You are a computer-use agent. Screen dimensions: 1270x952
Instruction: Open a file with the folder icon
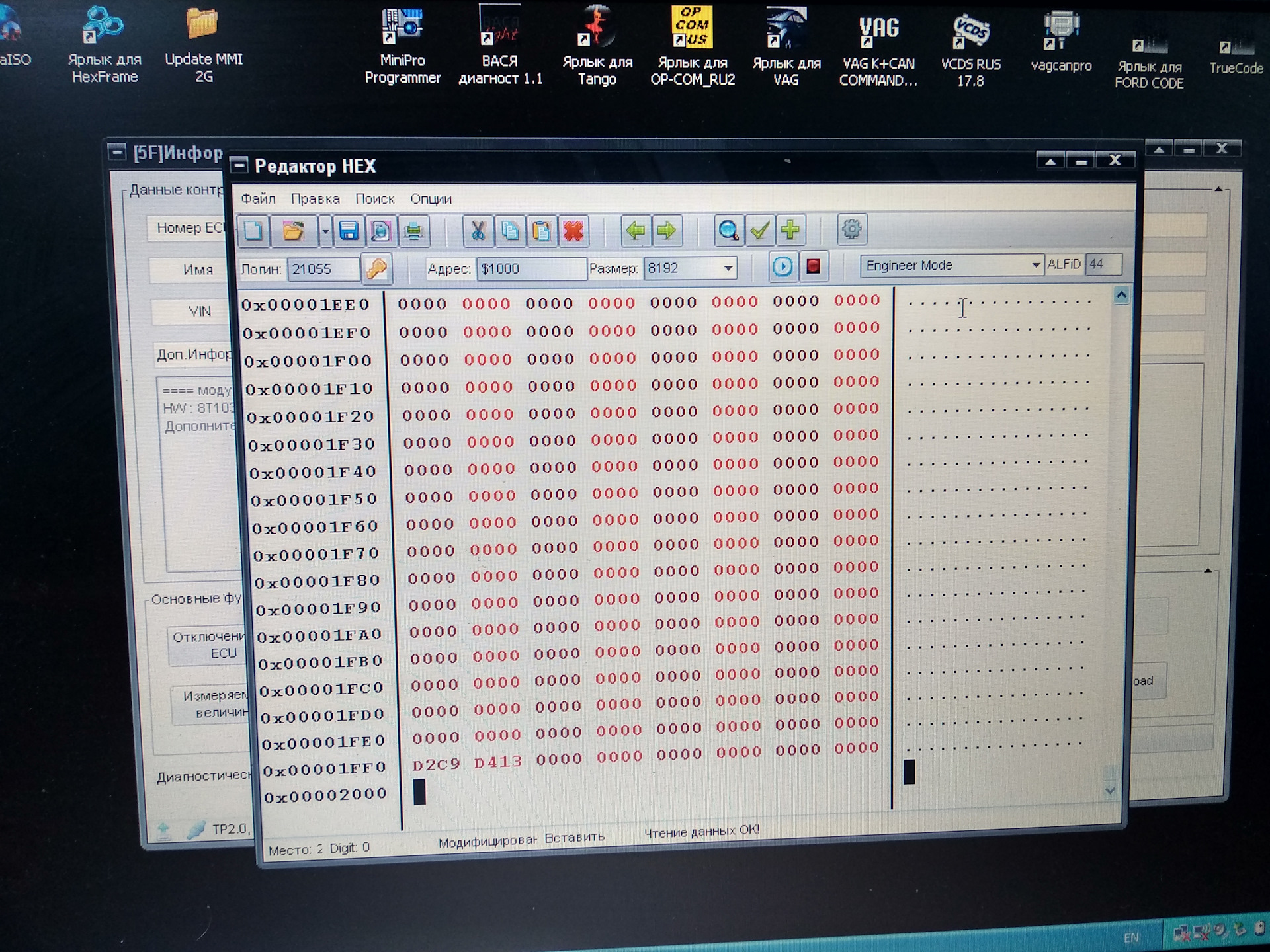tap(294, 231)
